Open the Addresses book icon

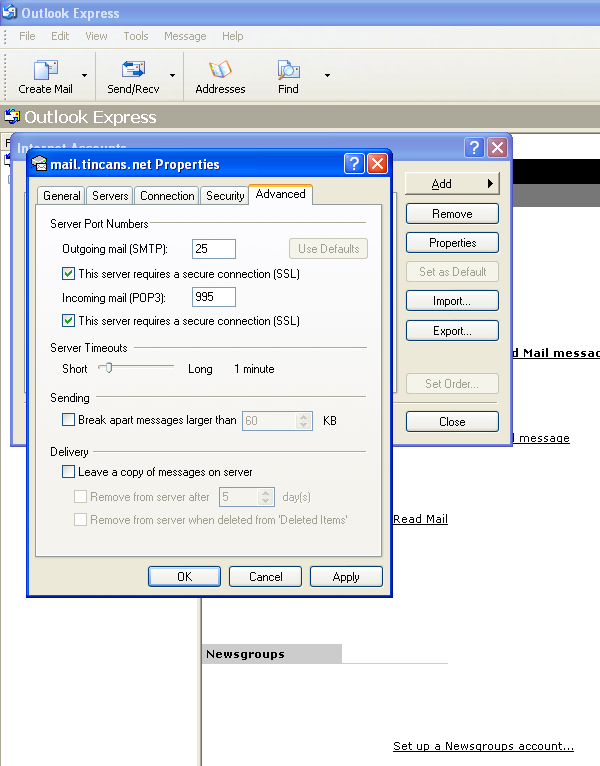(220, 69)
